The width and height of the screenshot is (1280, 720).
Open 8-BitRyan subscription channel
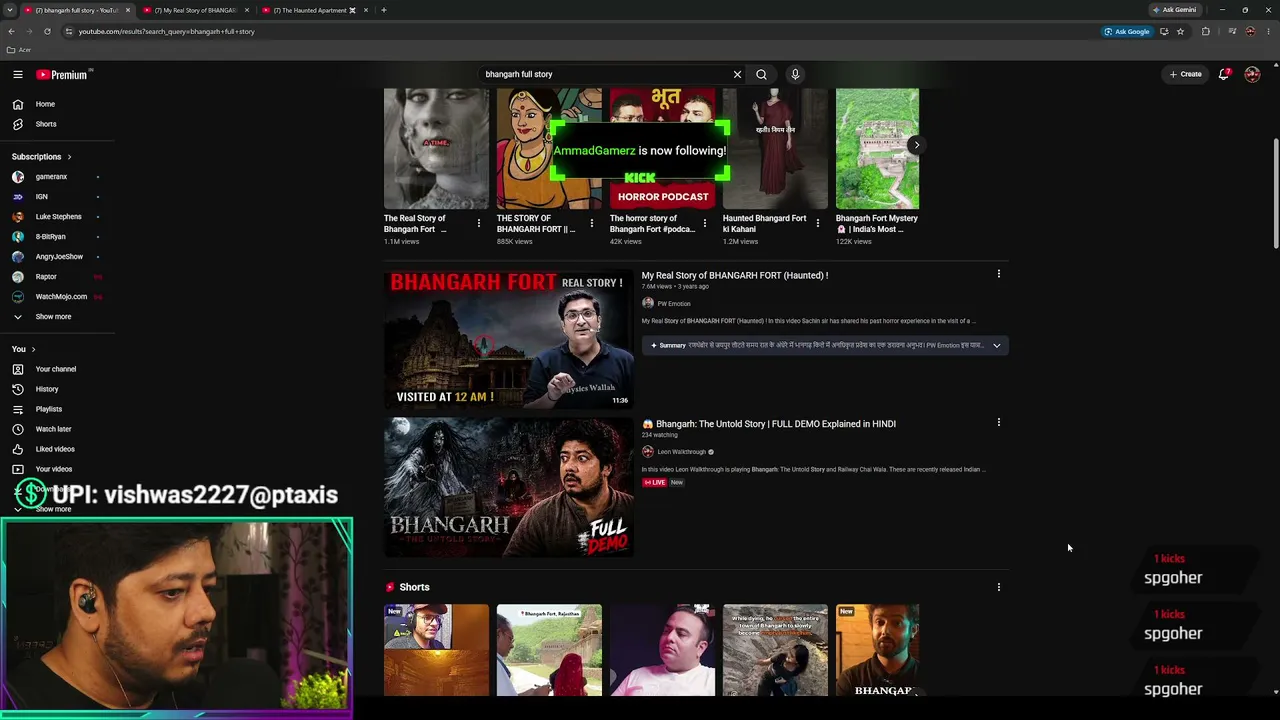50,237
